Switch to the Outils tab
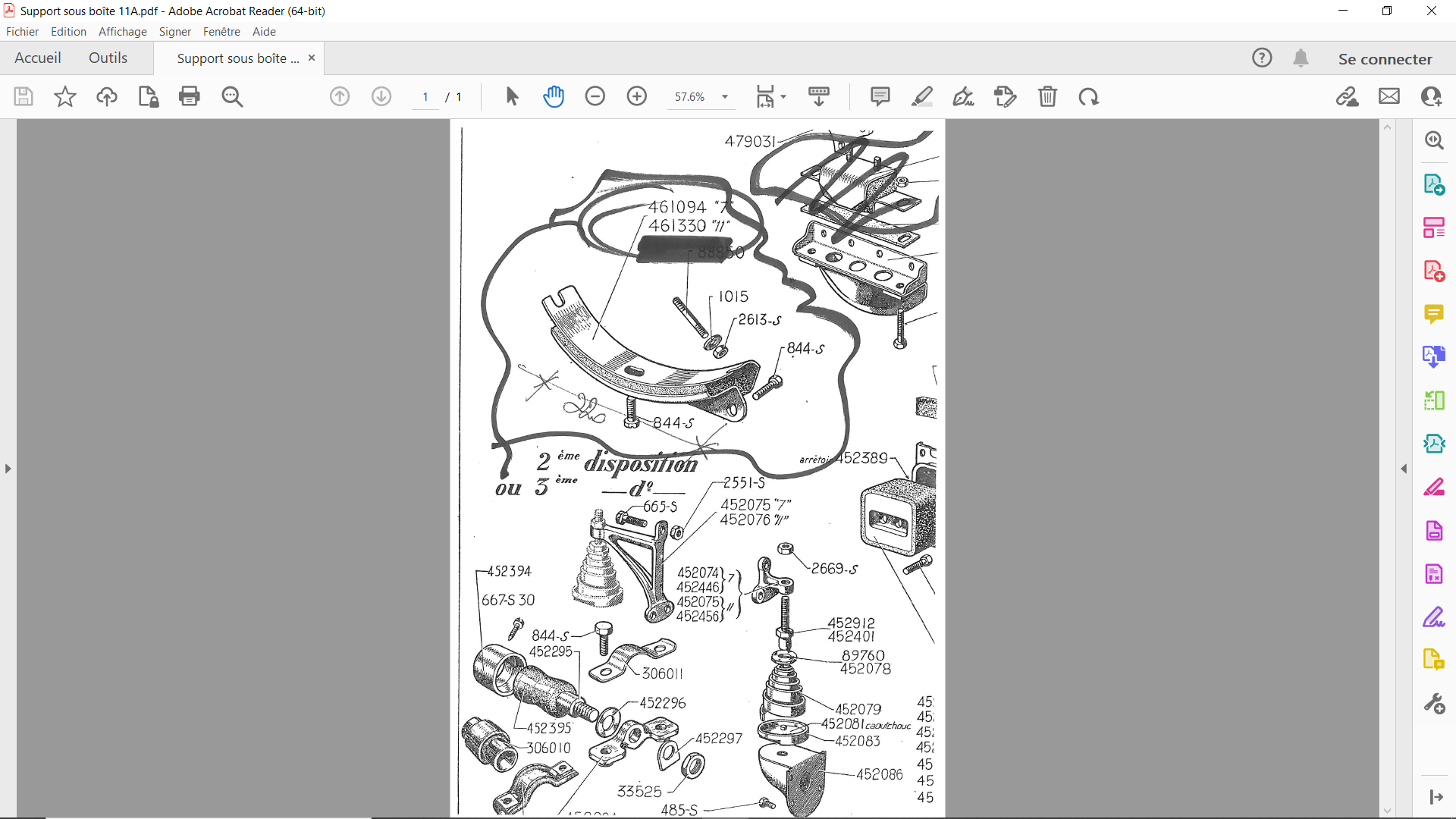The height and width of the screenshot is (819, 1456). 108,58
